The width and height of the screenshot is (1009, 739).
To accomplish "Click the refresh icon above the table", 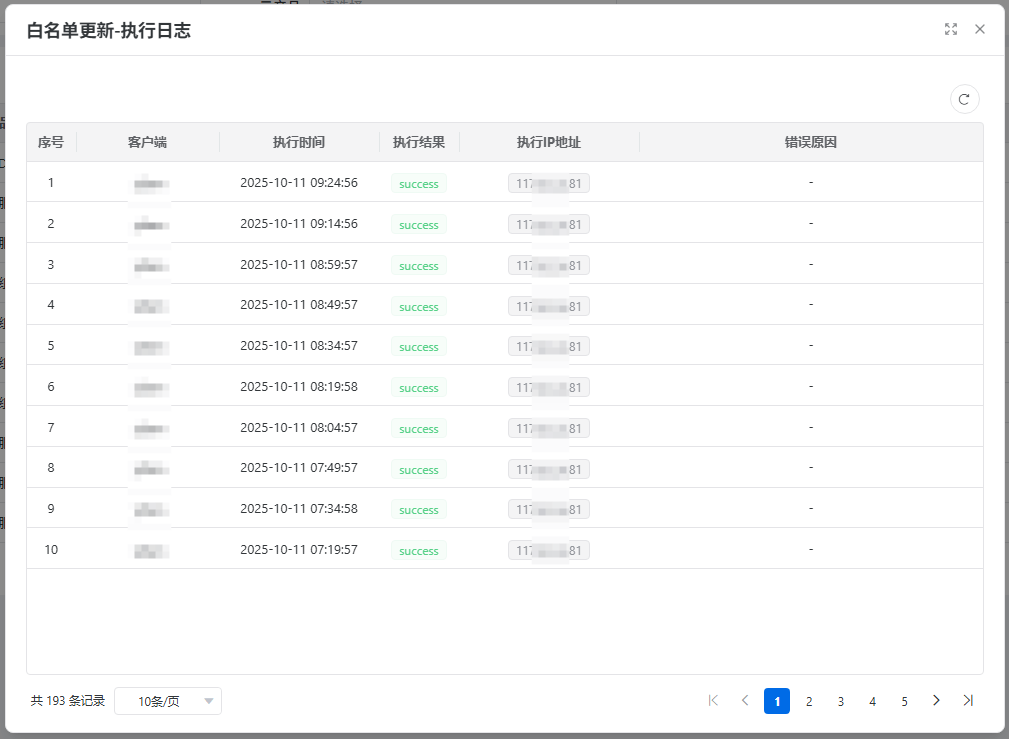I will 964,99.
